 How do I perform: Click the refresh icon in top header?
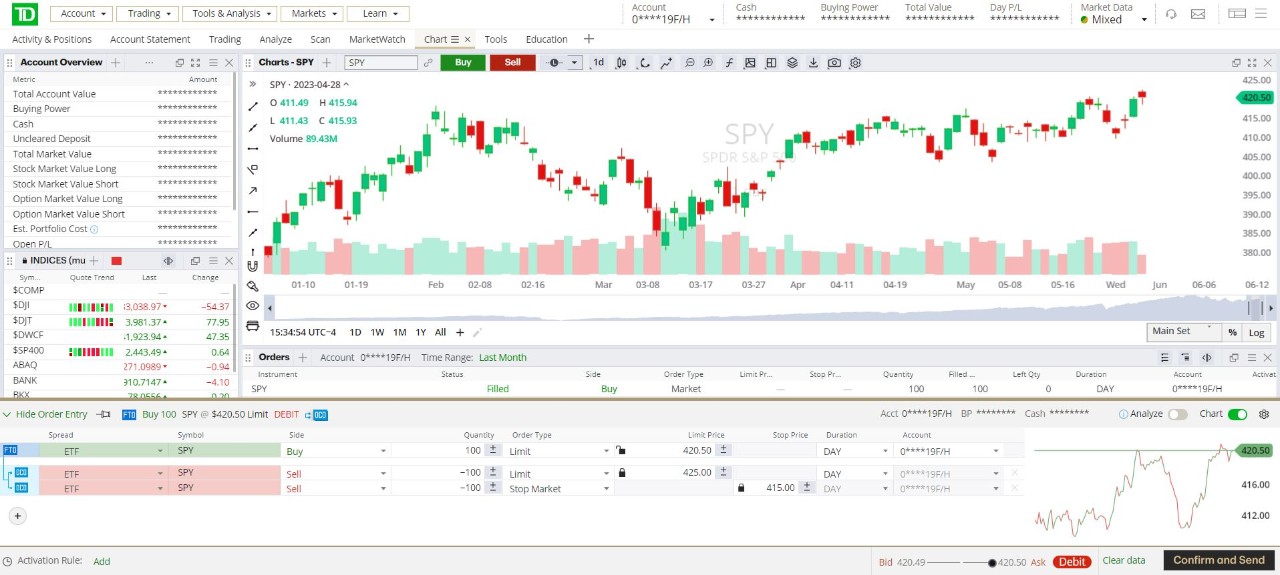[x=1171, y=14]
